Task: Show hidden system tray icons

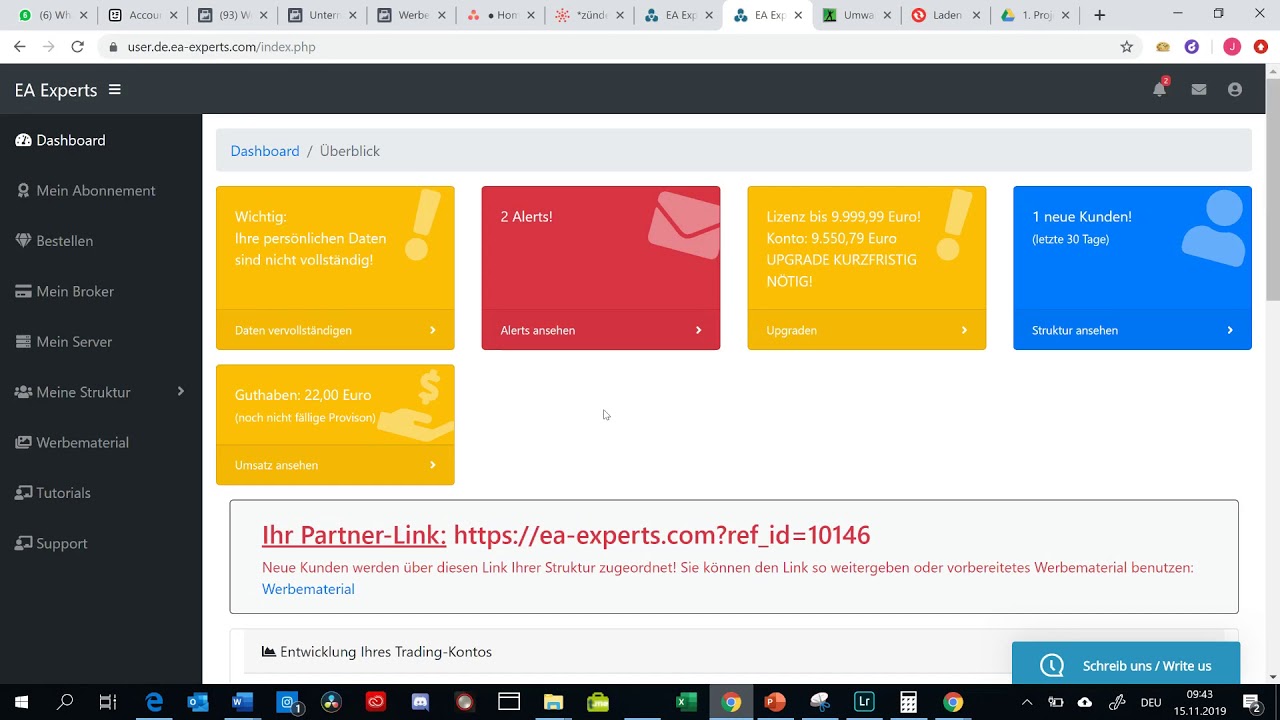Action: 1026,702
